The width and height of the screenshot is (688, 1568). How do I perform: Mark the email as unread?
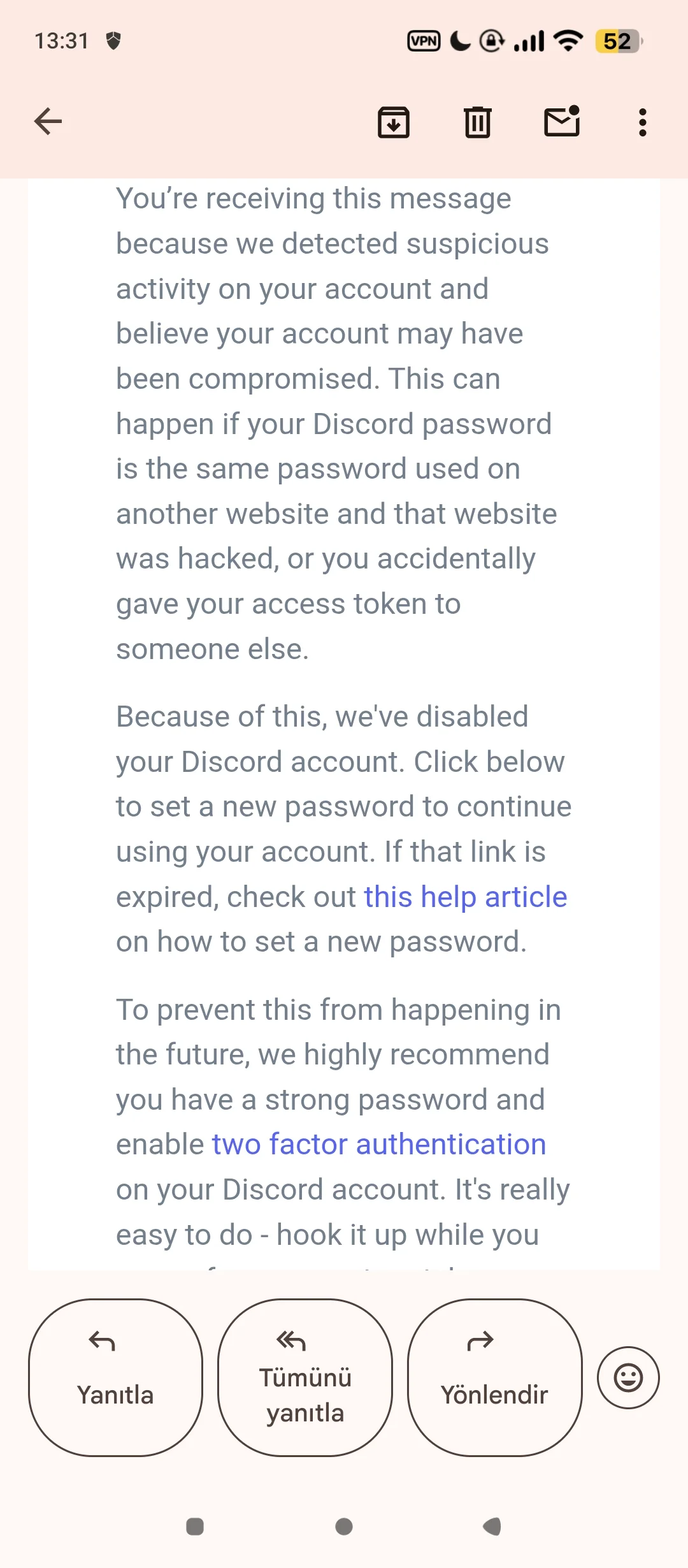click(x=561, y=121)
